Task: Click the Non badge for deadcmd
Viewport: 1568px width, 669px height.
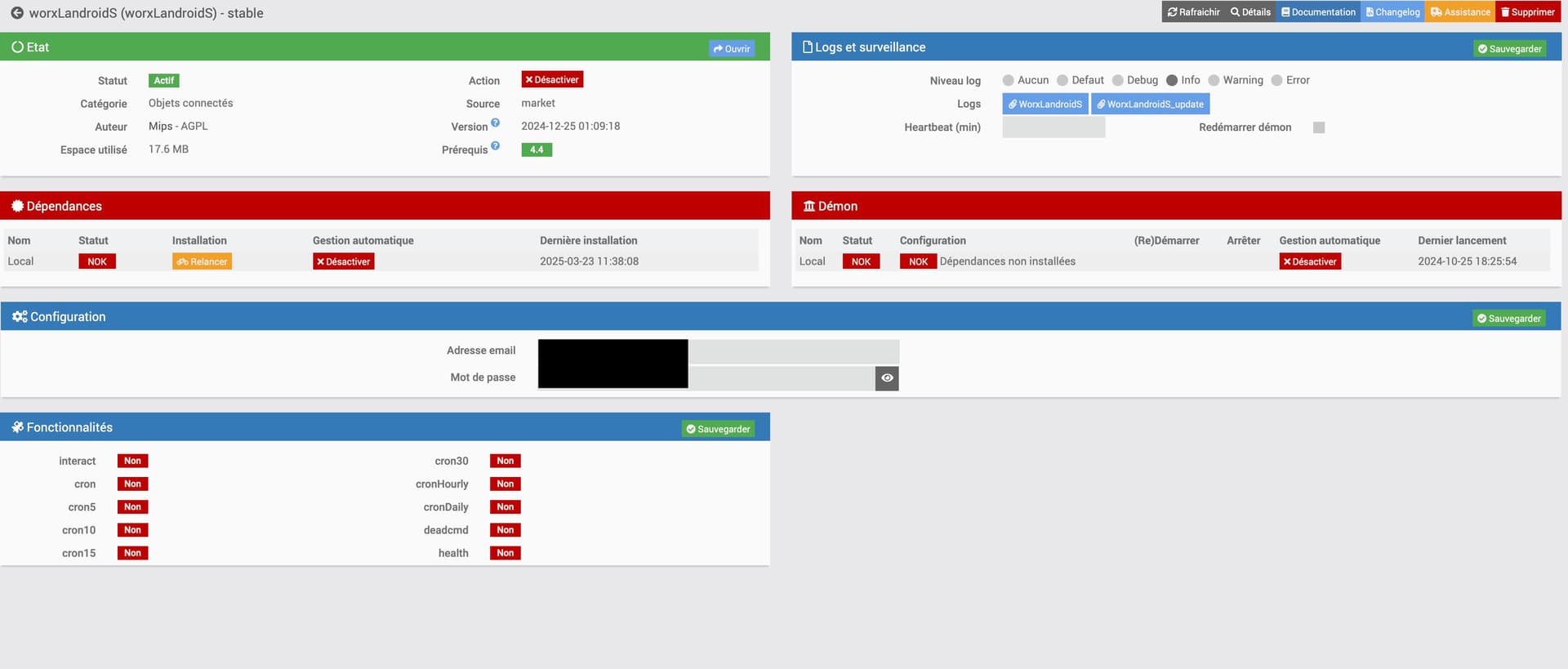Action: (506, 529)
